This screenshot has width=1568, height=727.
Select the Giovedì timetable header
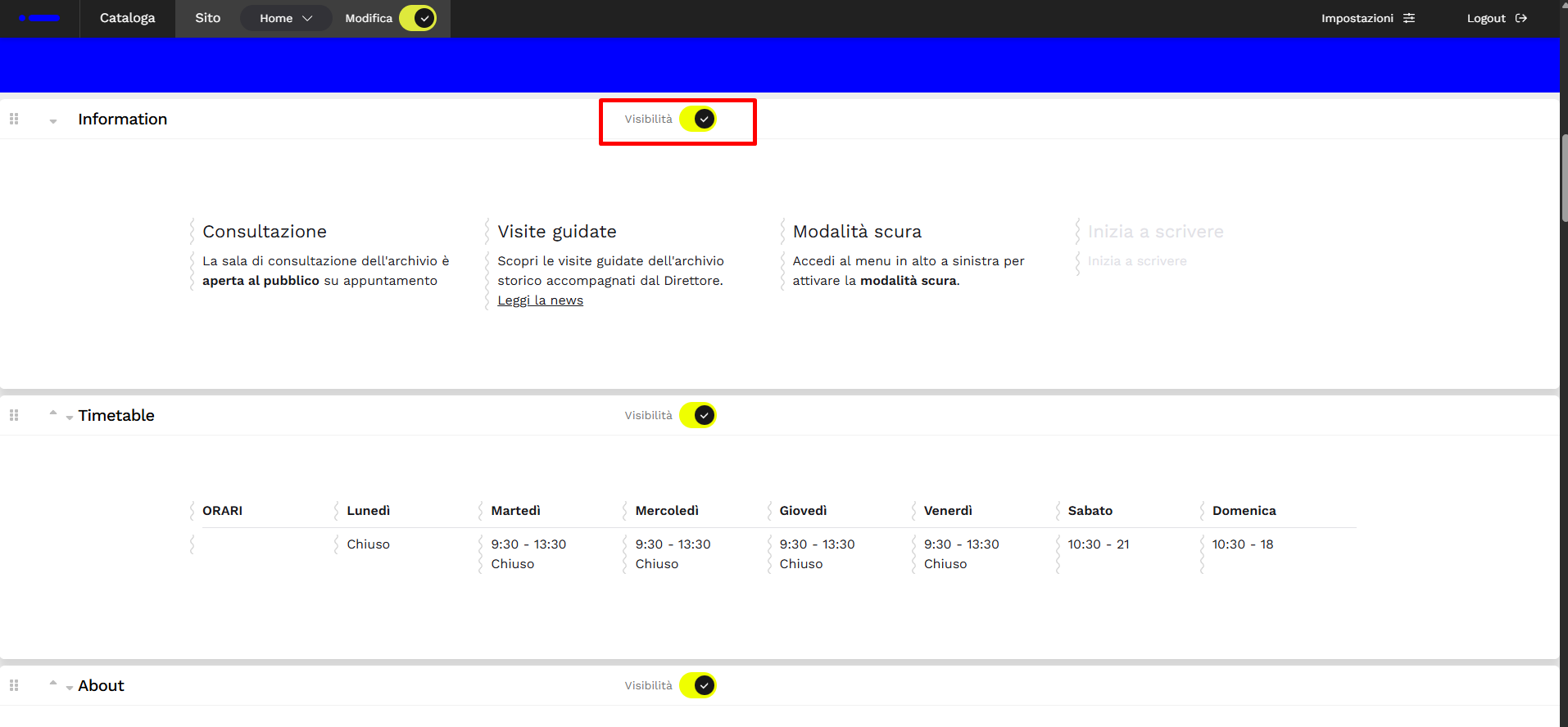tap(803, 511)
